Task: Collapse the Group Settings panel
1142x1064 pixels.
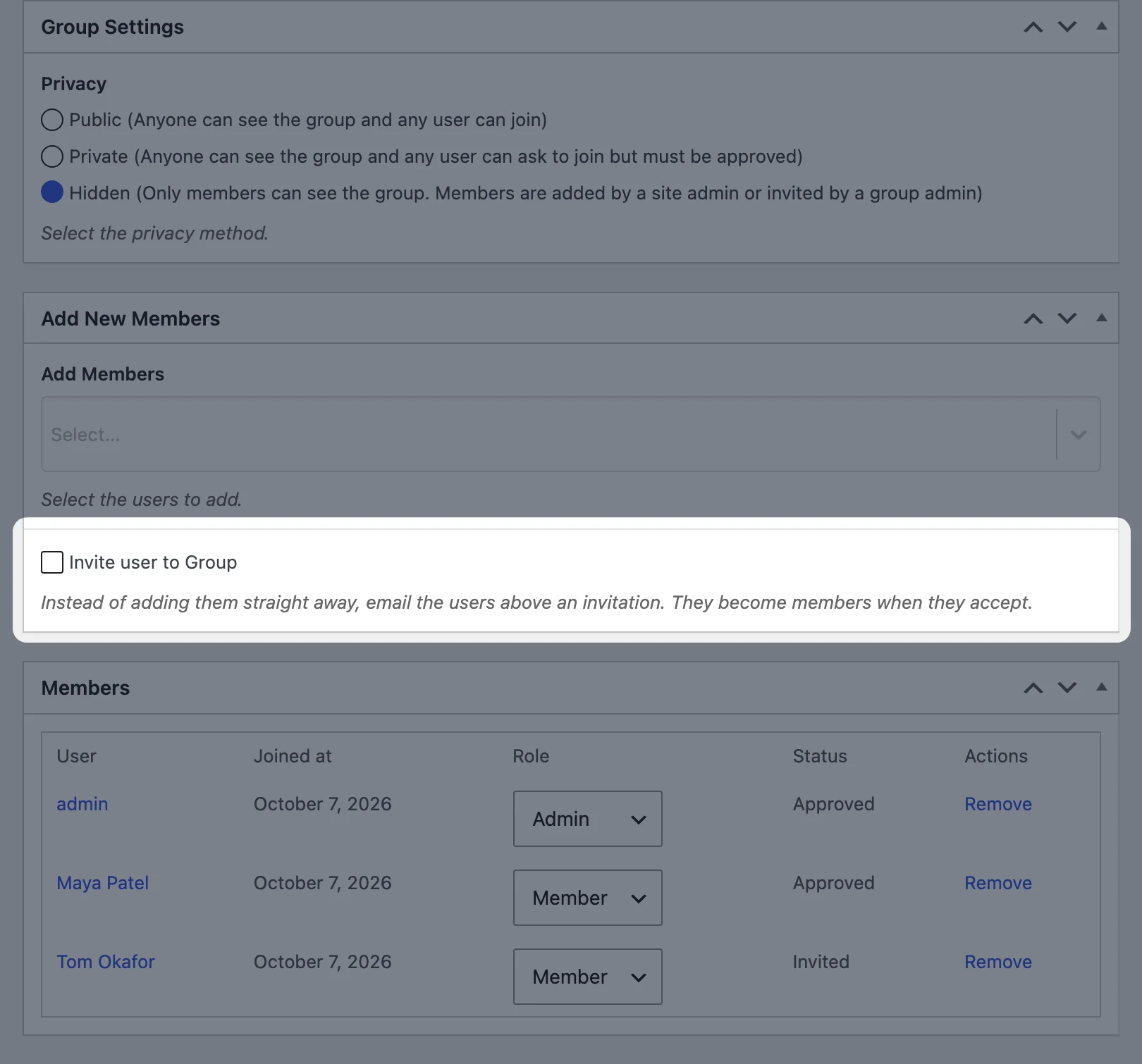Action: click(1101, 26)
